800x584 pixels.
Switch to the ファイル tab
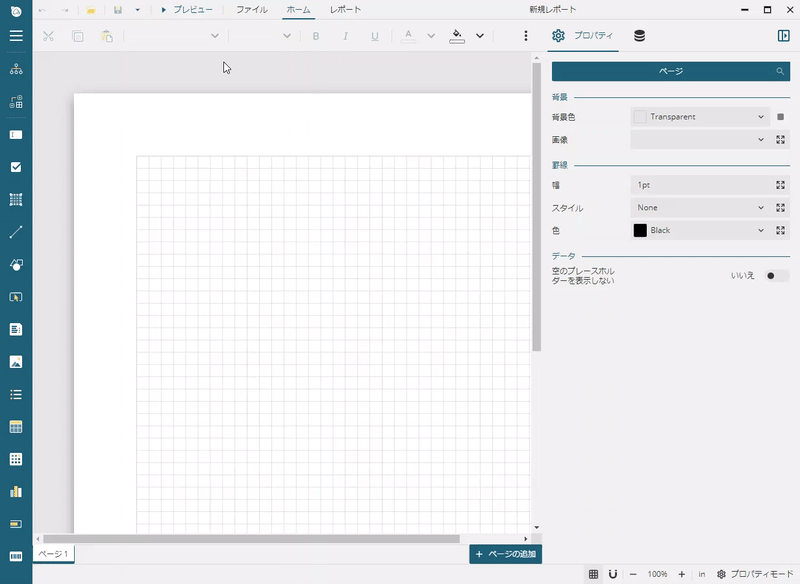coord(251,9)
